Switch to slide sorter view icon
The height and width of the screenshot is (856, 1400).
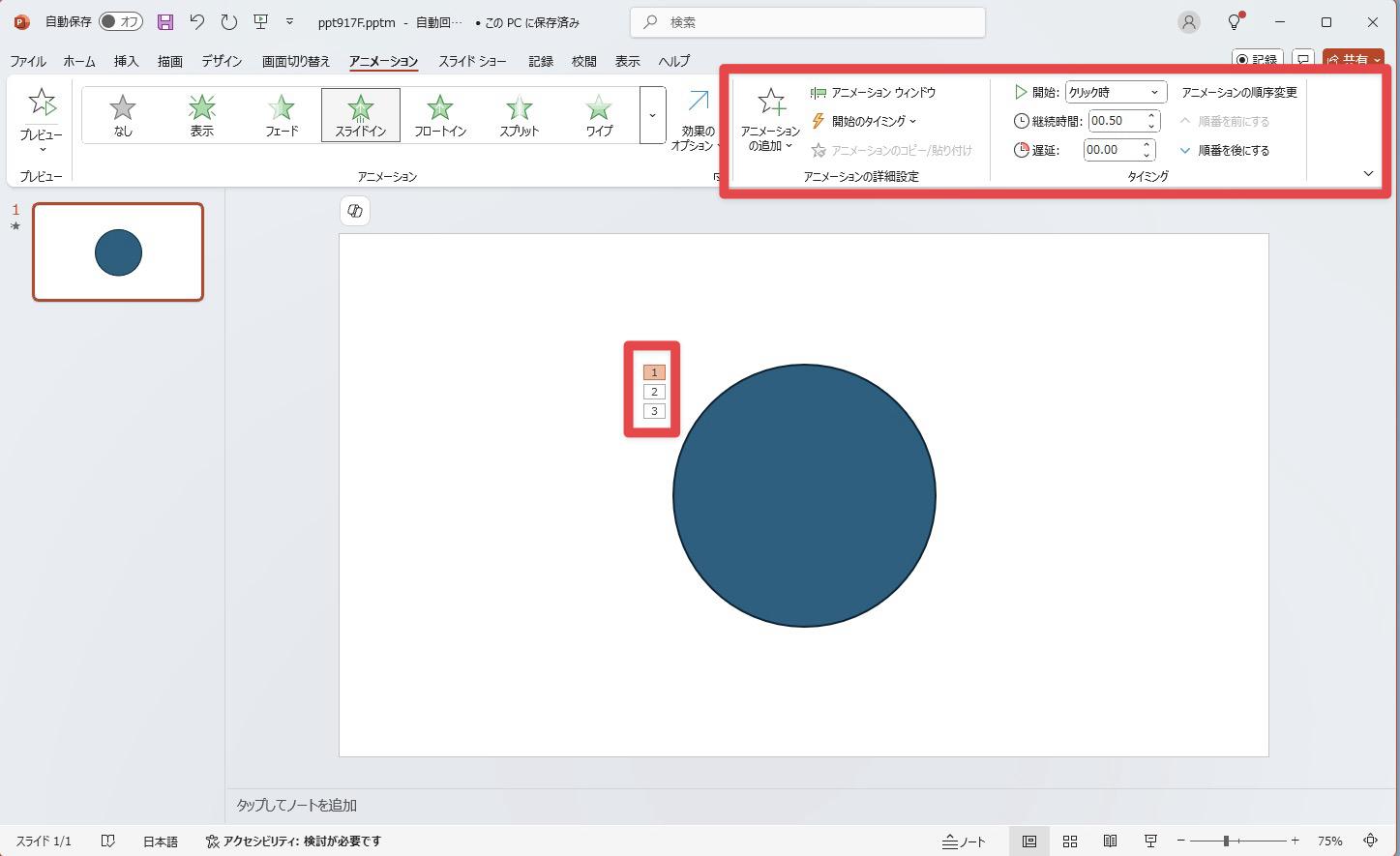tap(1070, 841)
